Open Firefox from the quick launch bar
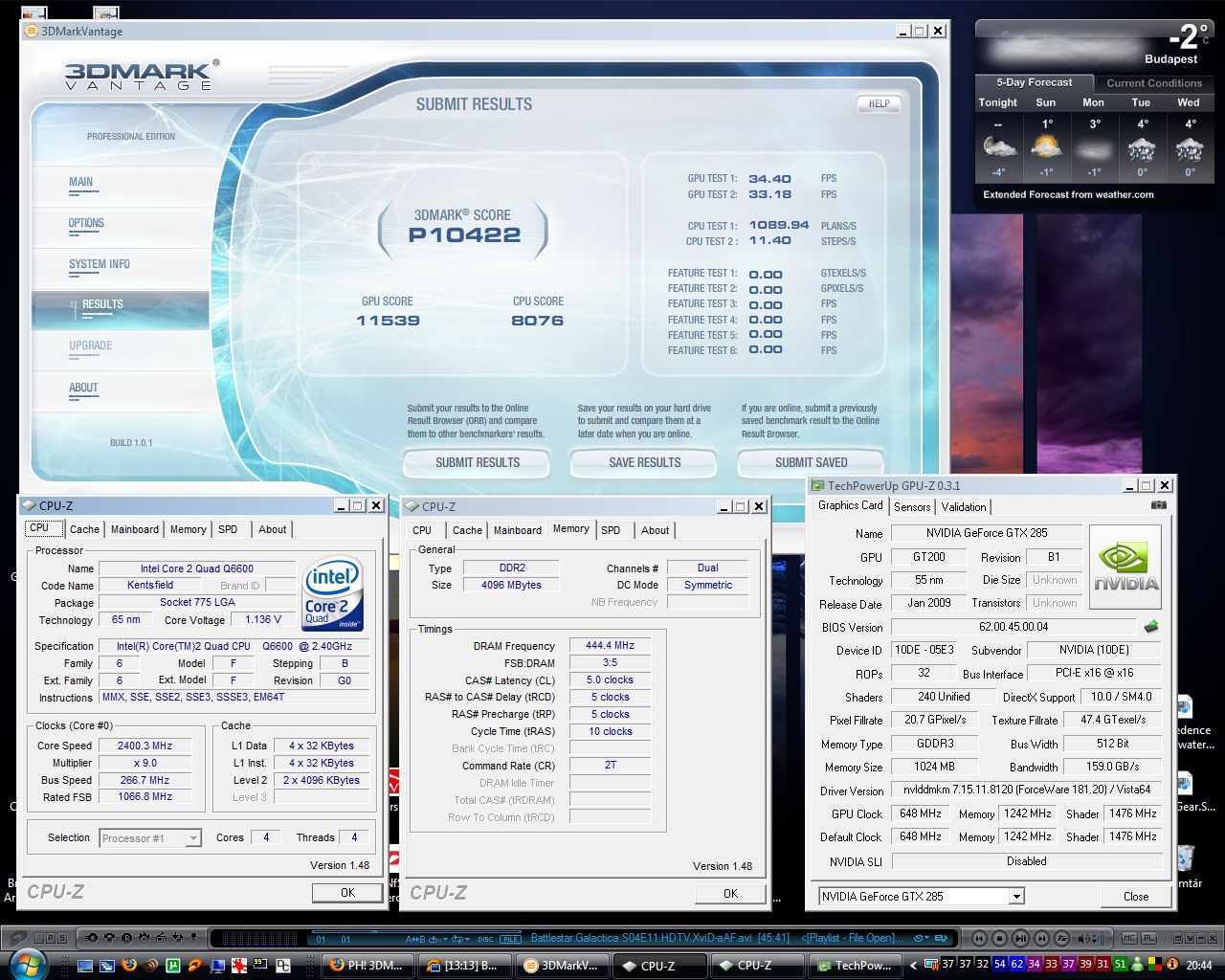 129,965
